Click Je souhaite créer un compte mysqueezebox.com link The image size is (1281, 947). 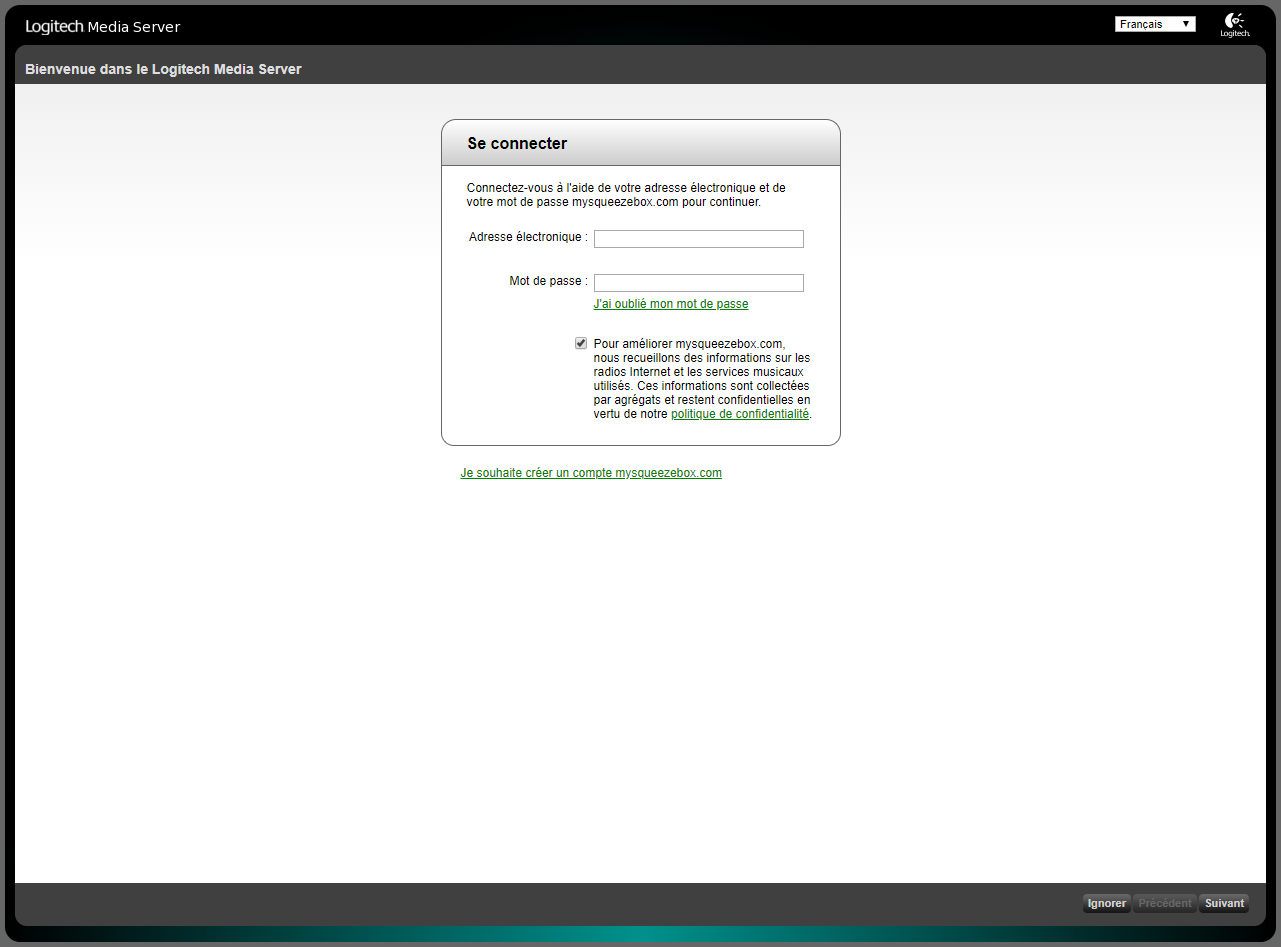click(x=591, y=473)
